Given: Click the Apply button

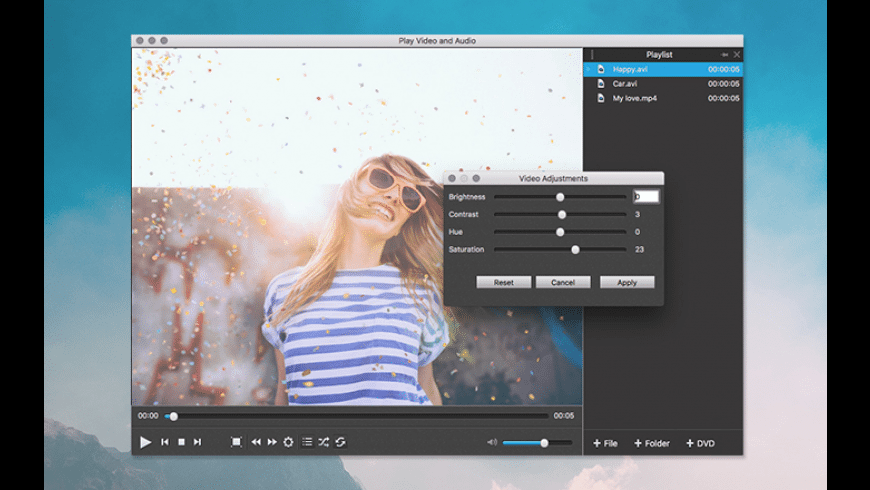Looking at the screenshot, I should (627, 283).
